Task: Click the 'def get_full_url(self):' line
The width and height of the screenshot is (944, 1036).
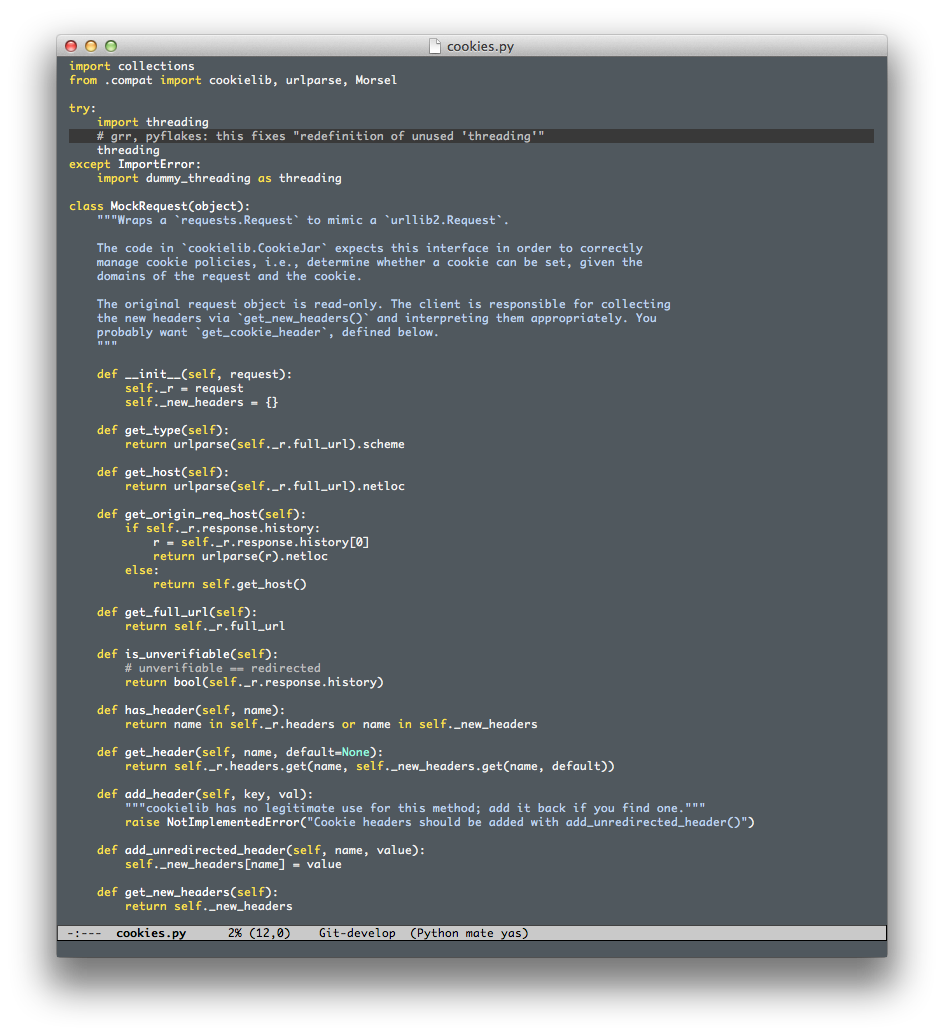Action: pyautogui.click(x=177, y=612)
